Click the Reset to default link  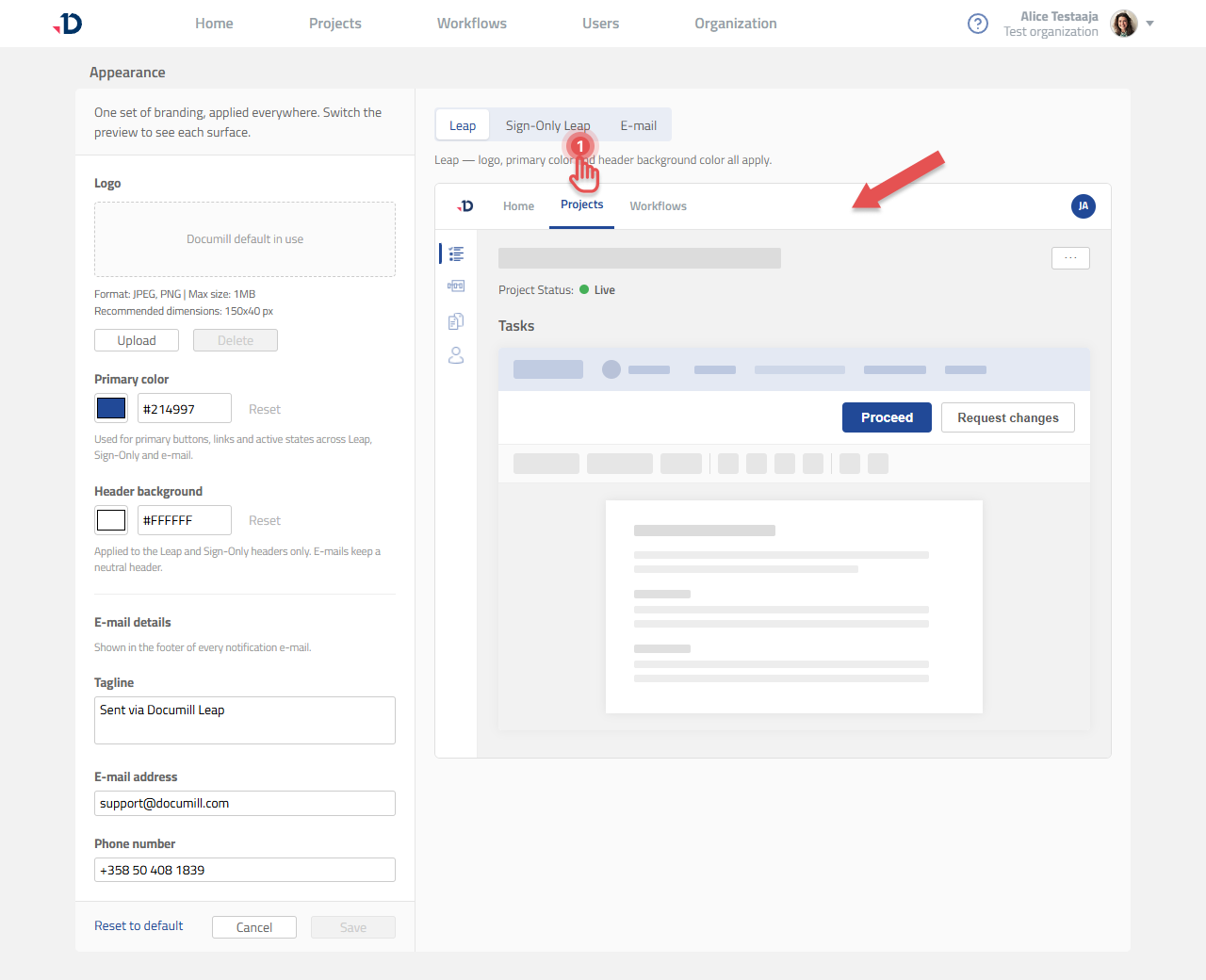[139, 925]
